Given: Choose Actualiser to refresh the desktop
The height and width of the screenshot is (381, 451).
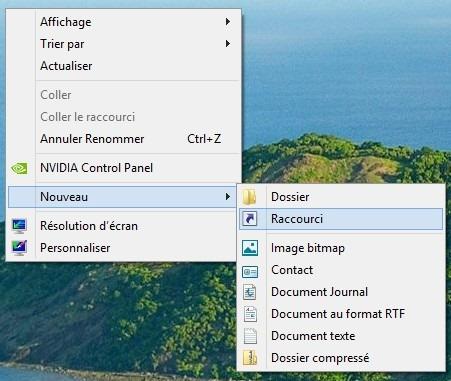Looking at the screenshot, I should click(124, 66).
